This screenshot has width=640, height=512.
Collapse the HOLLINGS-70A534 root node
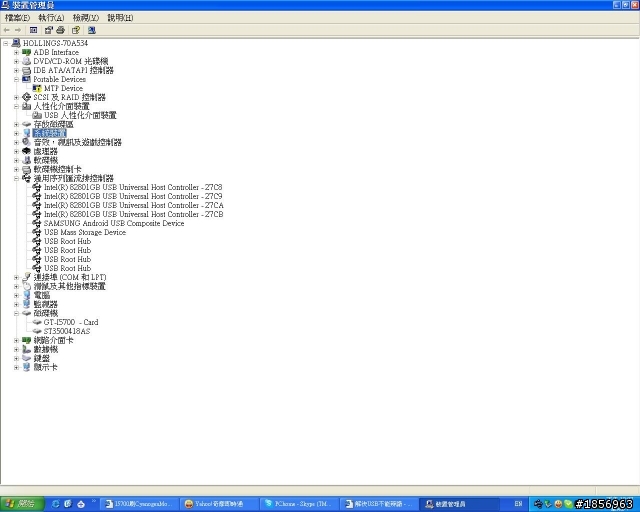pos(6,43)
